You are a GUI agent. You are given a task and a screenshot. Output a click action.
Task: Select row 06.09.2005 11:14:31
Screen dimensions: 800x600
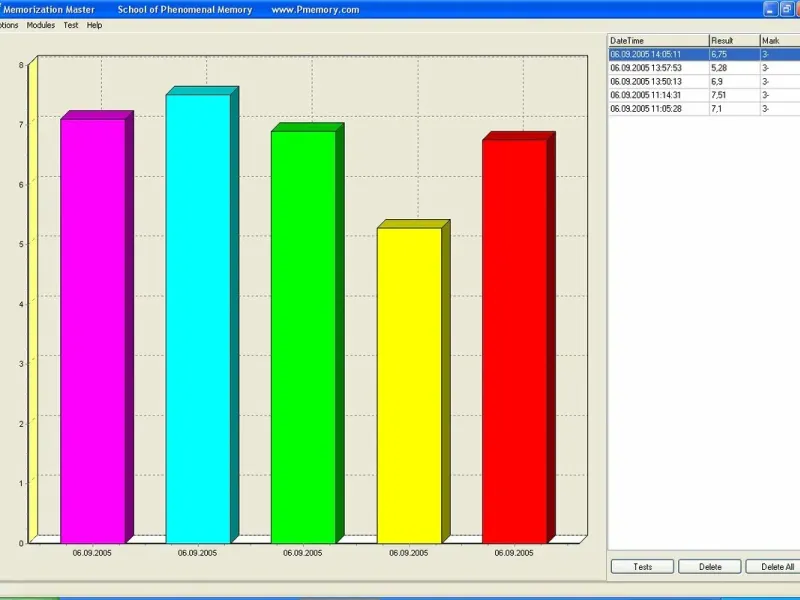[x=704, y=95]
